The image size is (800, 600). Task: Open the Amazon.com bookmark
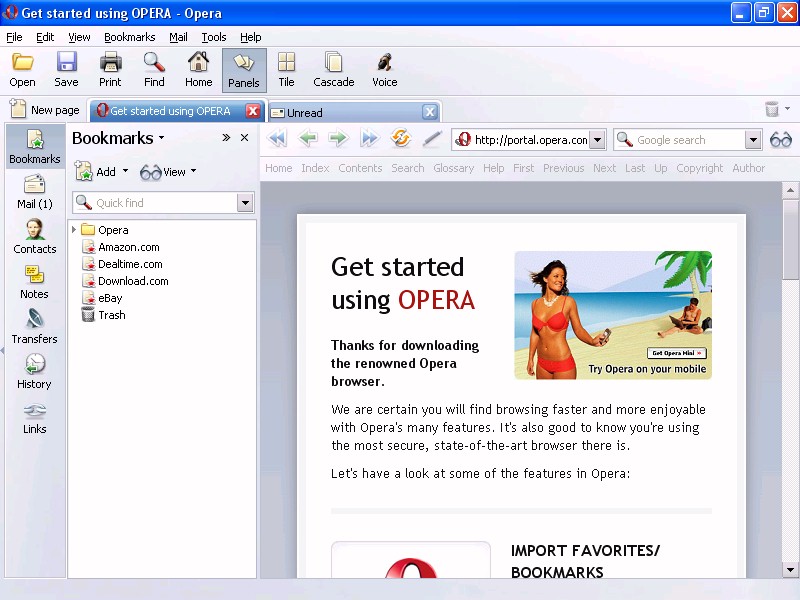[128, 247]
